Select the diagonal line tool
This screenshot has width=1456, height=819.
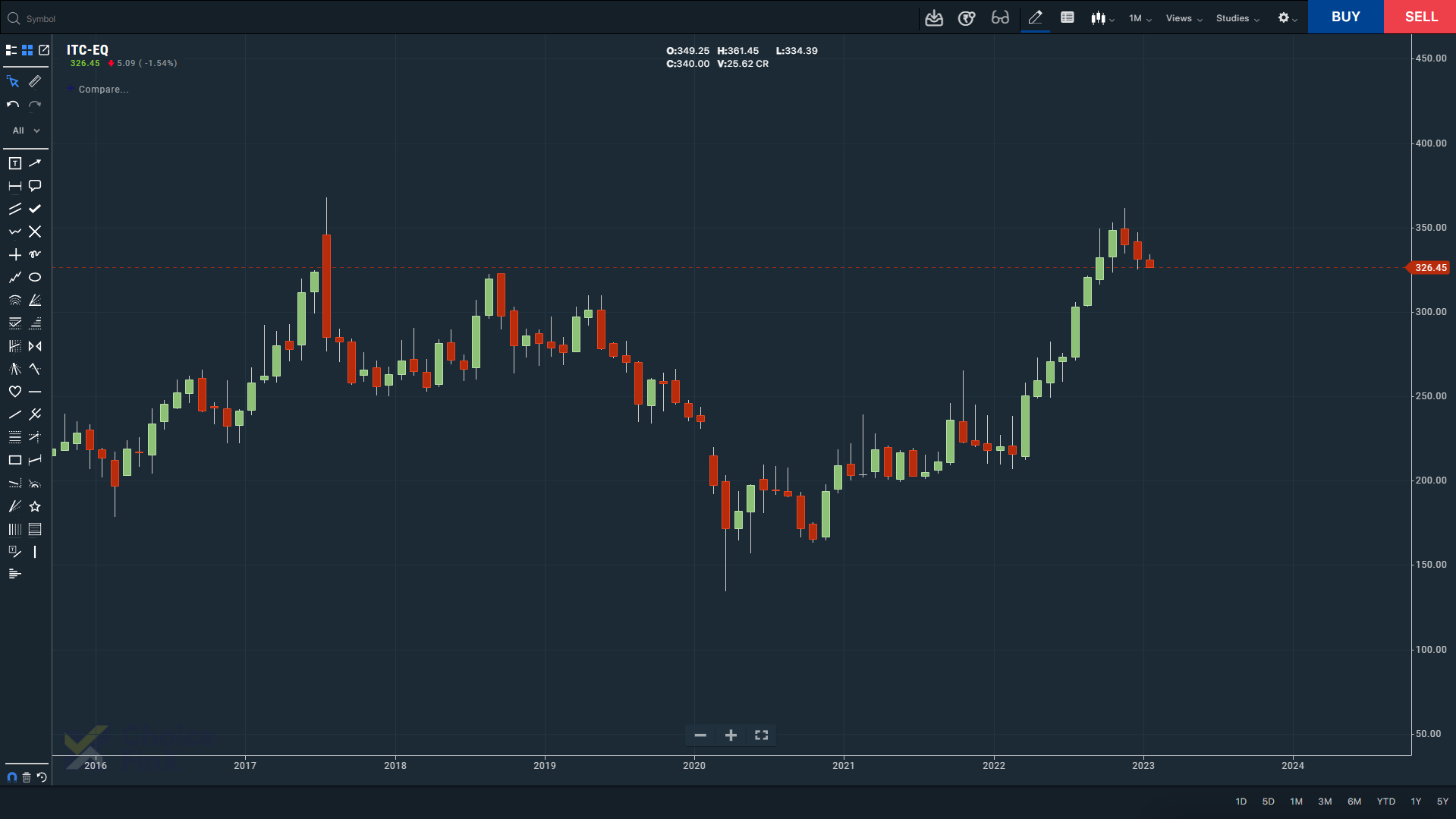pos(14,414)
